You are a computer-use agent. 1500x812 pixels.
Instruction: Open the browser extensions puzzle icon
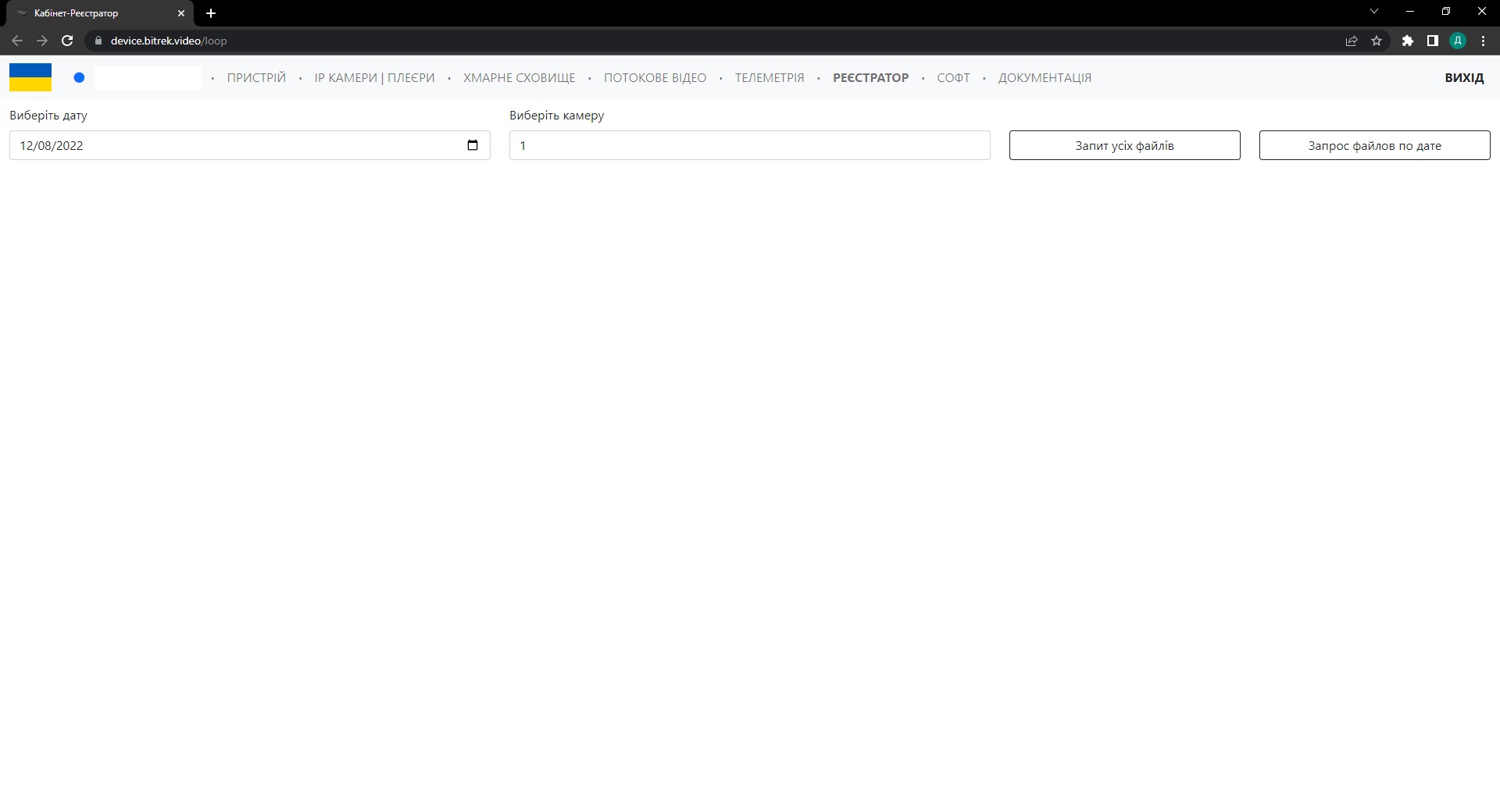[1407, 41]
